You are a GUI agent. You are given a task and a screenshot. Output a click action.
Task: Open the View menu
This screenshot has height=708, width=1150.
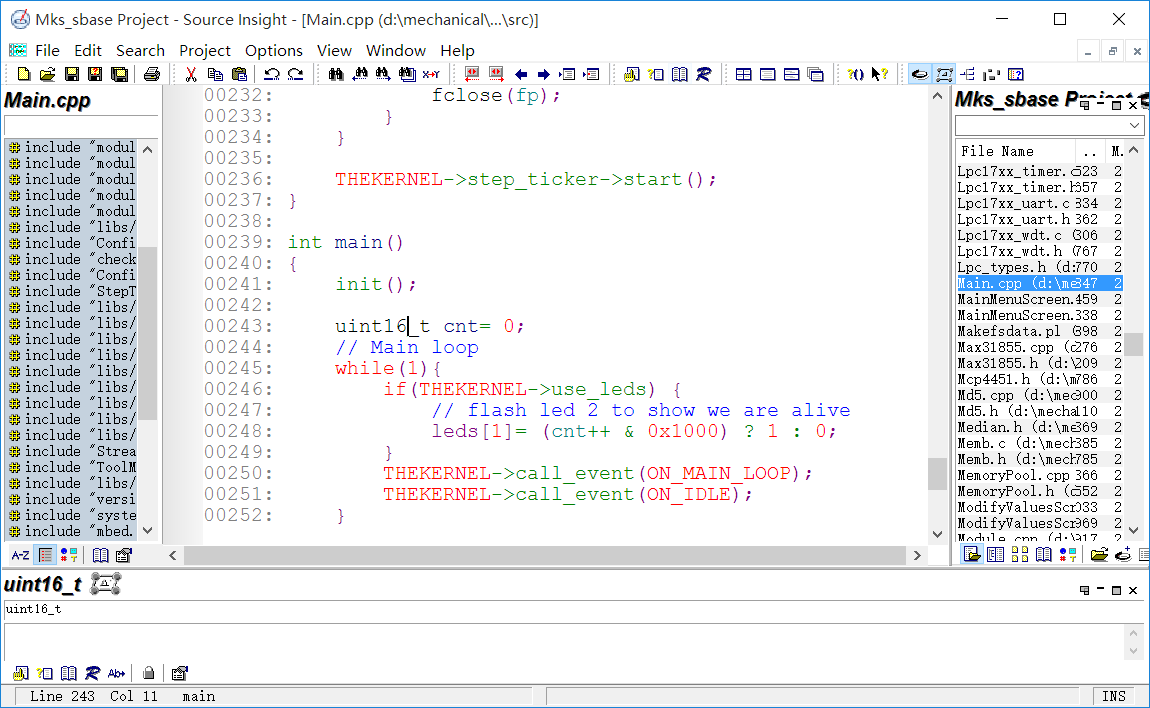point(334,51)
